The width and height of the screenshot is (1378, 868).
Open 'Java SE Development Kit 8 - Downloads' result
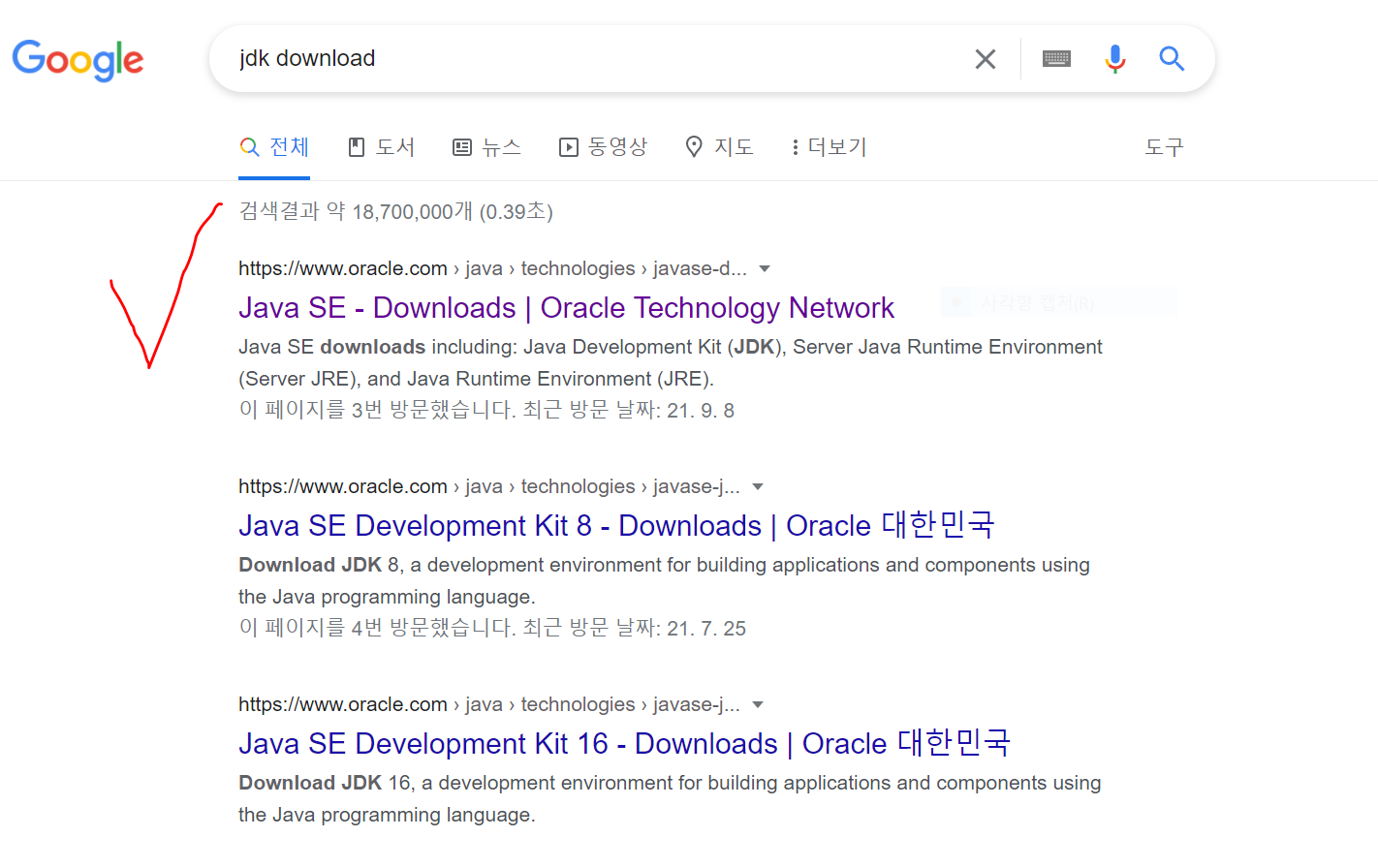[616, 525]
